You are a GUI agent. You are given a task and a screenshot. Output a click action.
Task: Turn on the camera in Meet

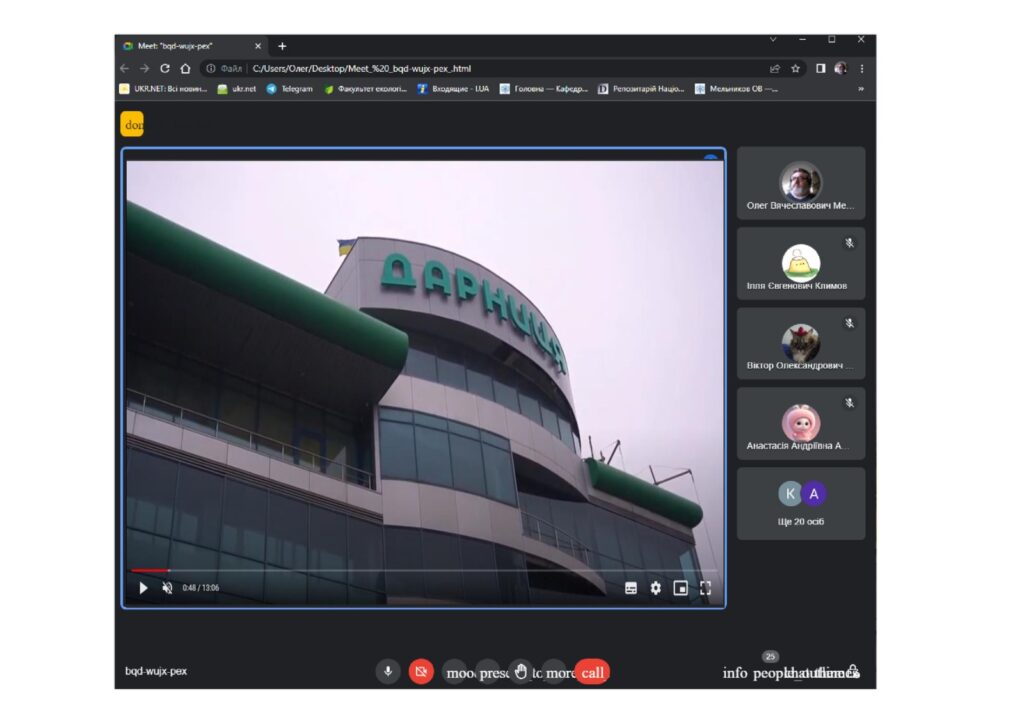click(x=422, y=672)
